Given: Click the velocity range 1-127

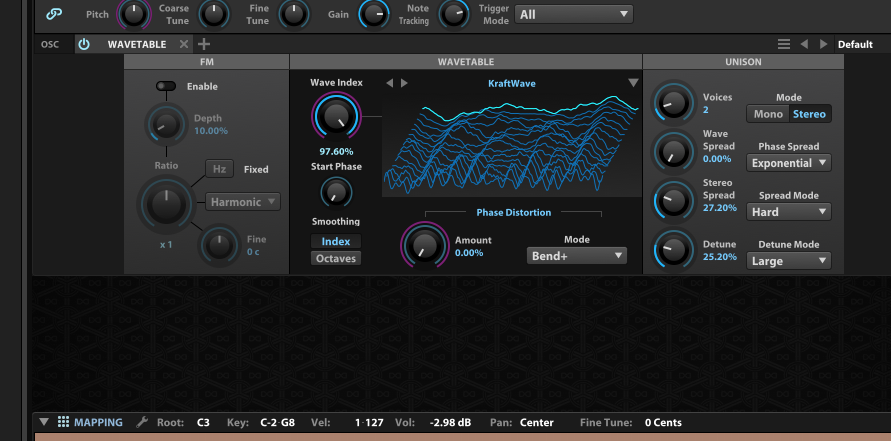Looking at the screenshot, I should pyautogui.click(x=369, y=423).
